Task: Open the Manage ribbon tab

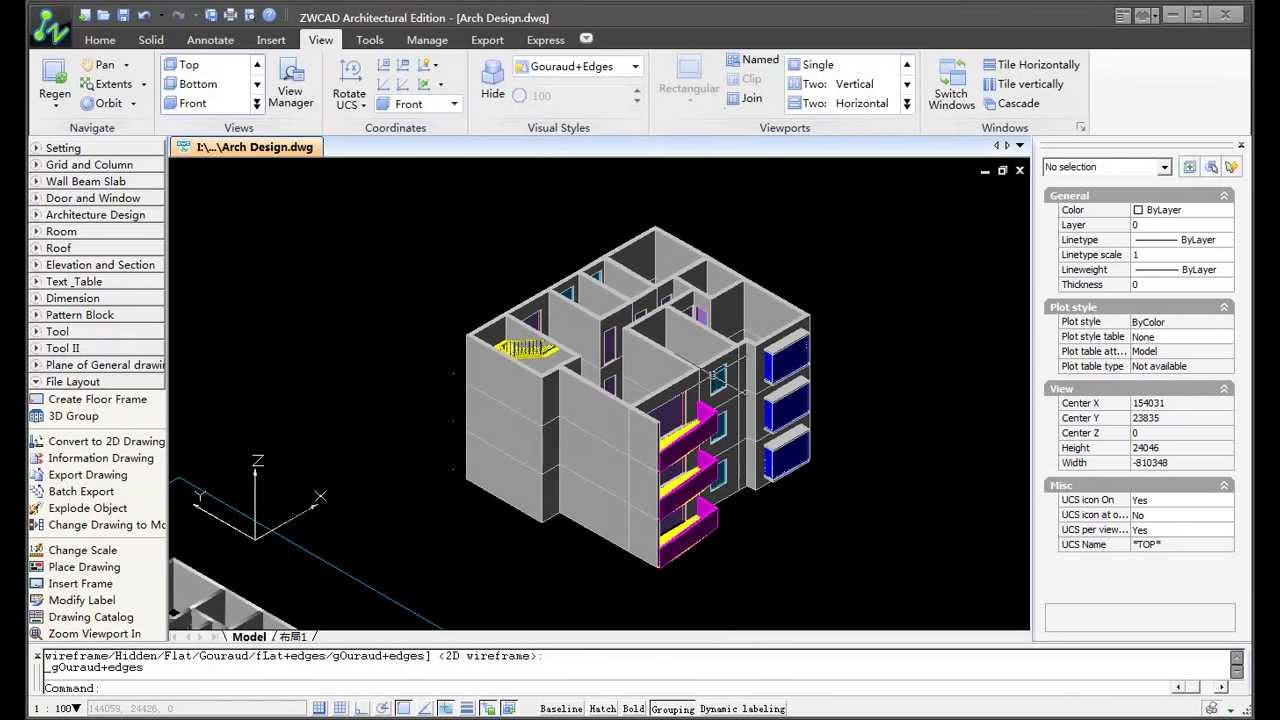Action: click(427, 40)
